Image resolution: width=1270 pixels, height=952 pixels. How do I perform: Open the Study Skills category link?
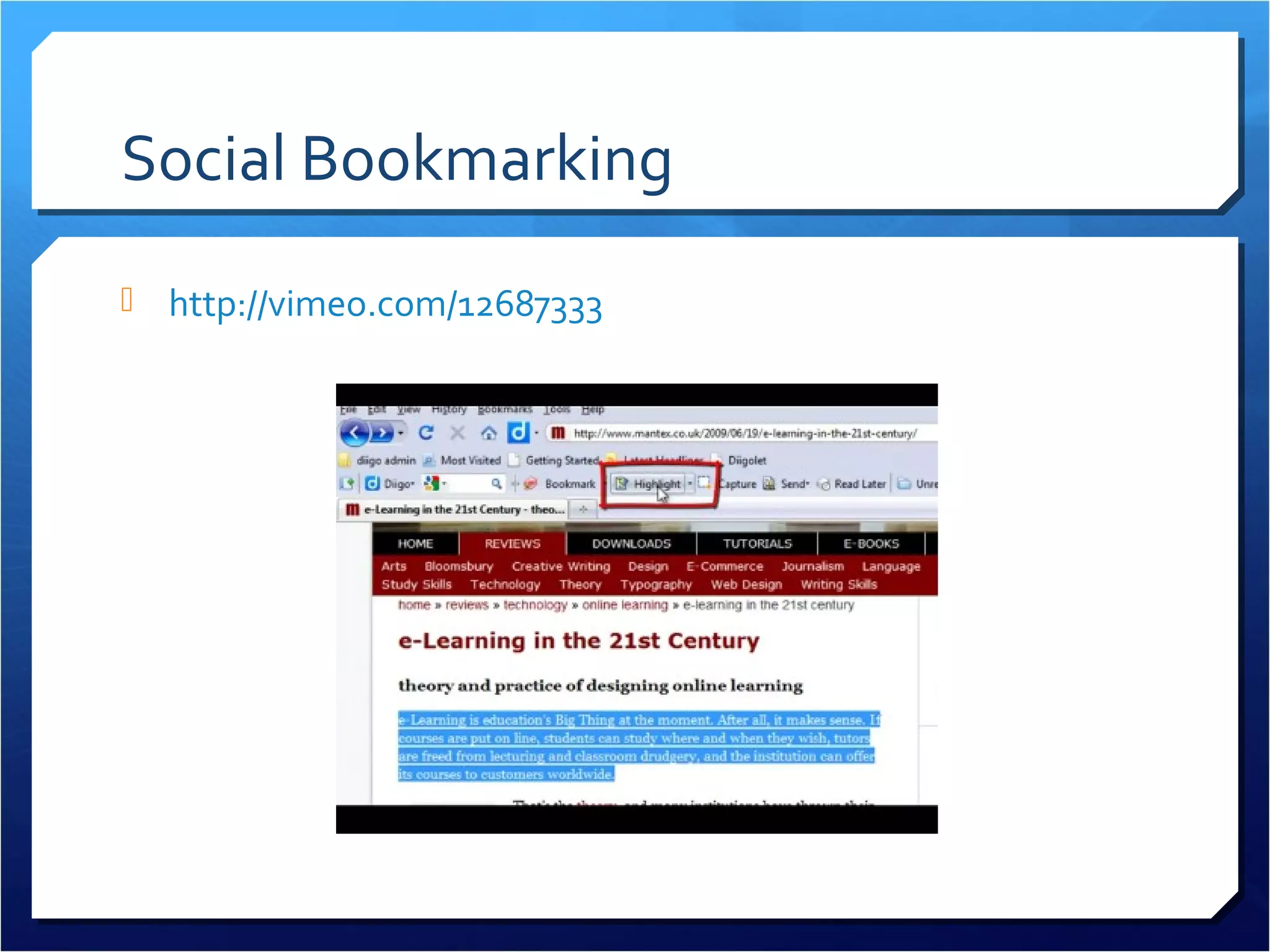pos(416,584)
